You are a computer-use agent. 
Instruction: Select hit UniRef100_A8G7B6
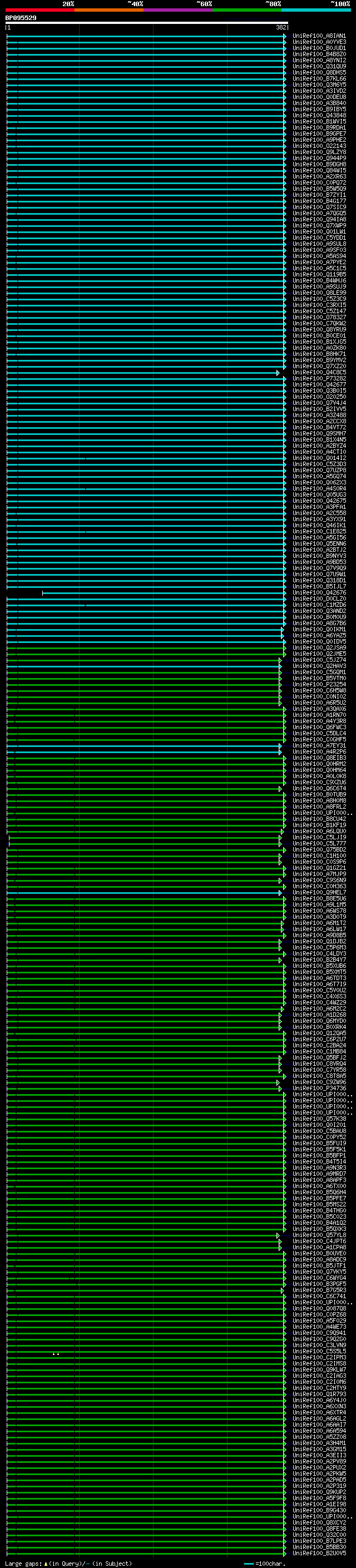[319, 624]
